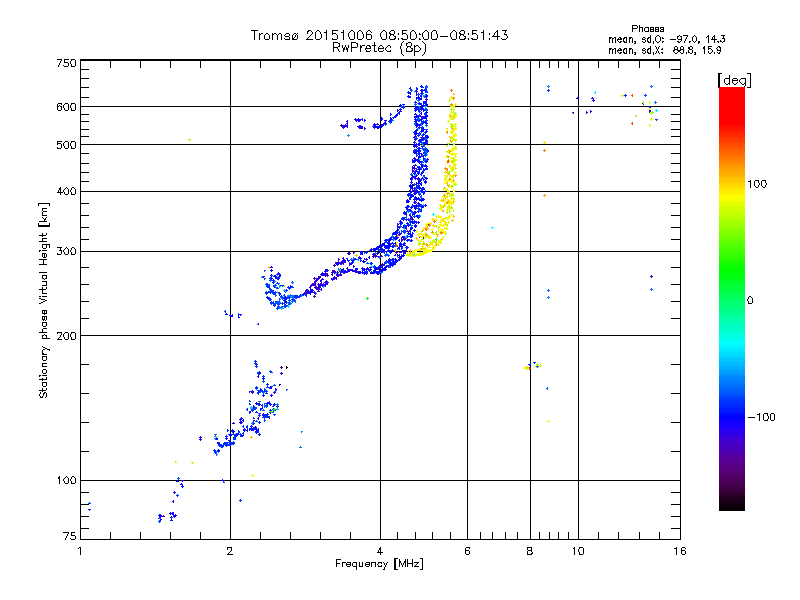The image size is (800, 600).
Task: Click the x-axis title 'Frequency [MHz]'
Action: [x=379, y=564]
